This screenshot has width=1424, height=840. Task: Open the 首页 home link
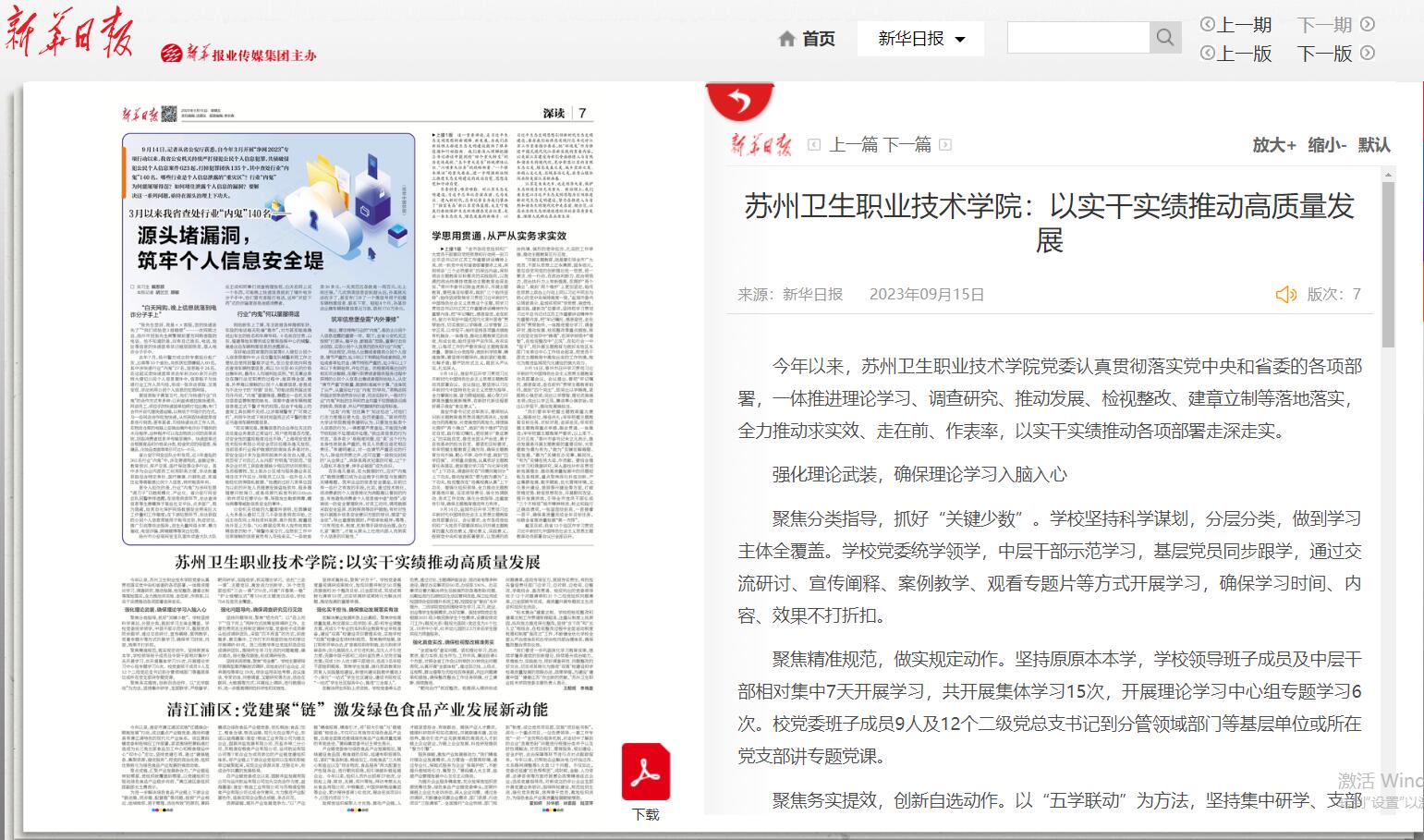click(x=818, y=39)
